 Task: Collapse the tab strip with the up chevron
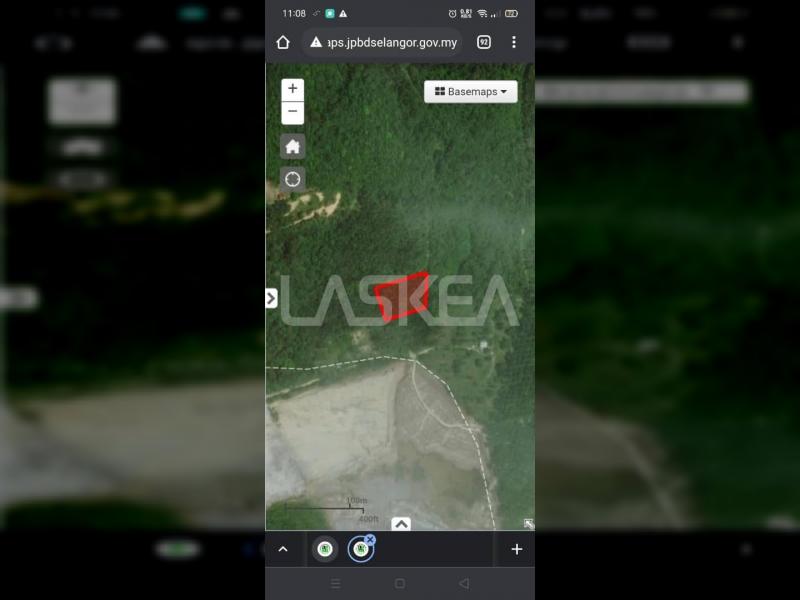coord(283,549)
